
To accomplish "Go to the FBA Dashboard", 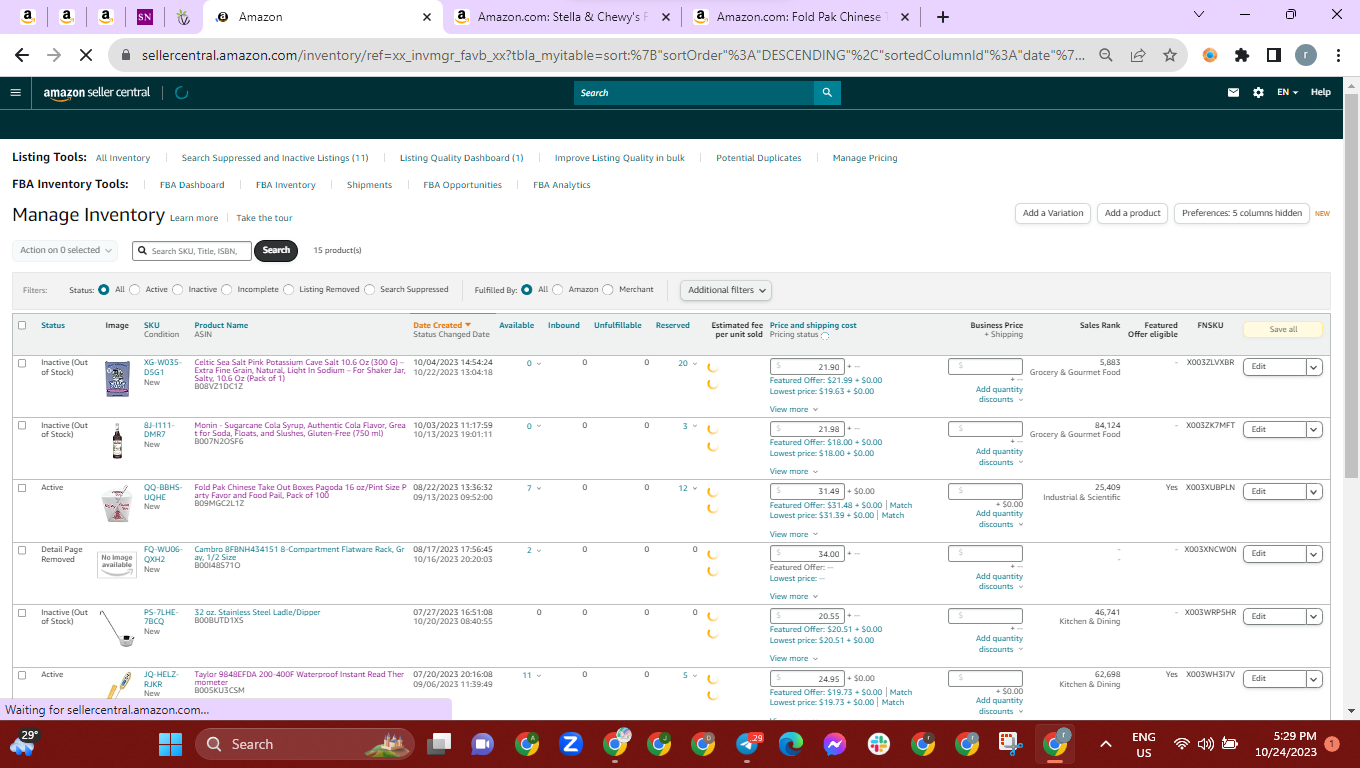I will [x=192, y=185].
